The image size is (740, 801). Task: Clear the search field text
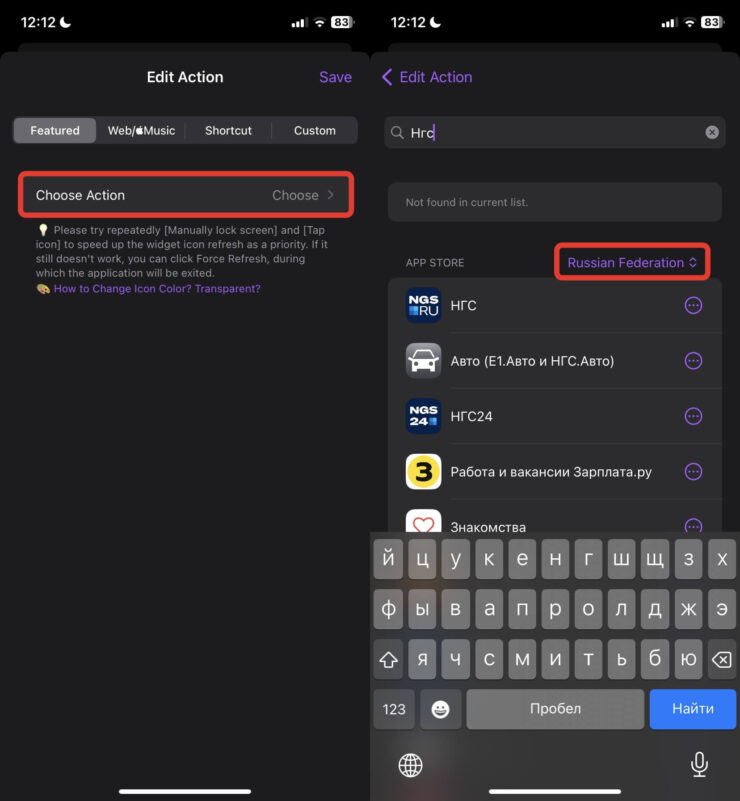712,132
